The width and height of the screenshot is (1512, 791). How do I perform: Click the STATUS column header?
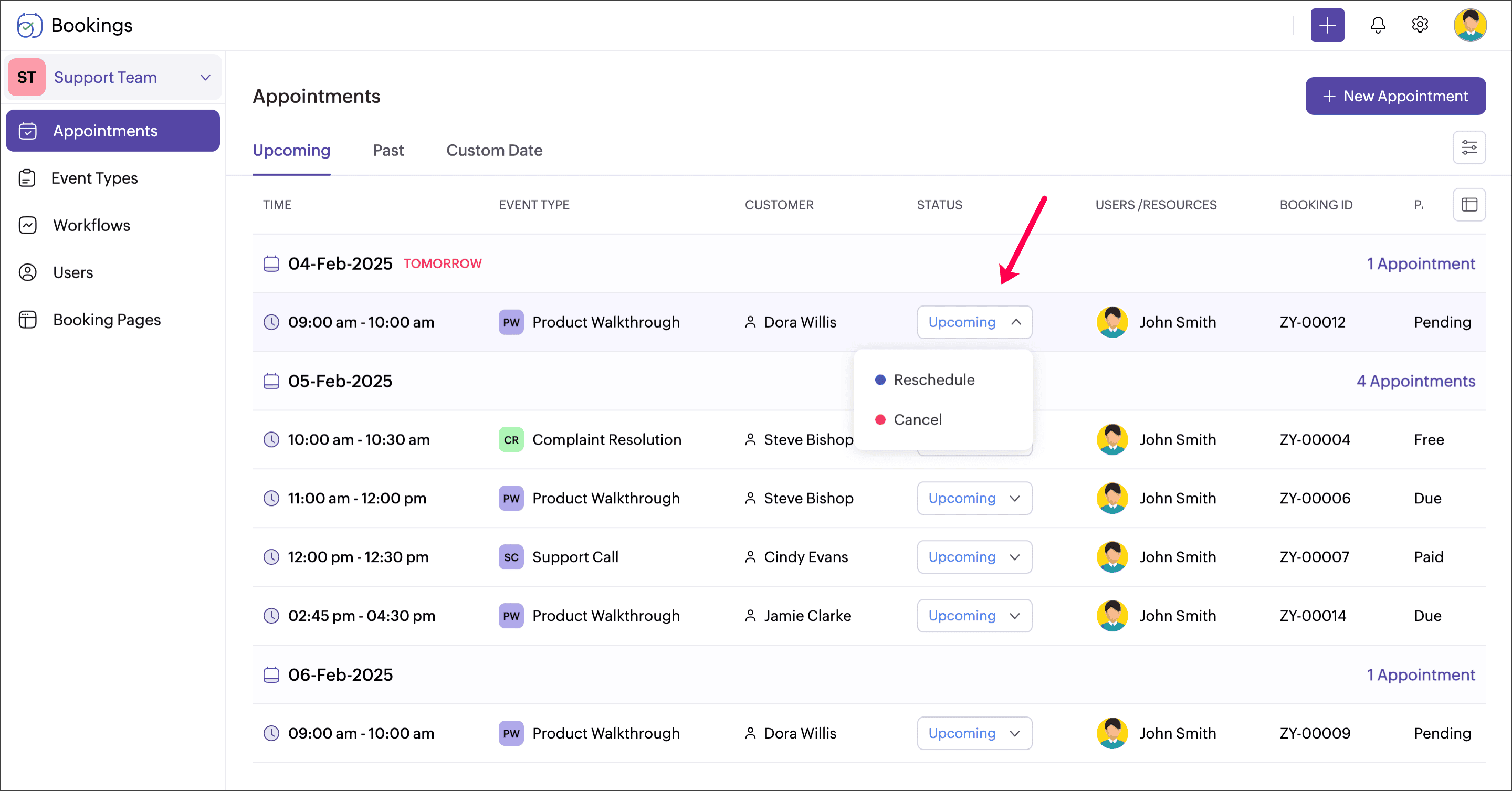click(x=939, y=205)
